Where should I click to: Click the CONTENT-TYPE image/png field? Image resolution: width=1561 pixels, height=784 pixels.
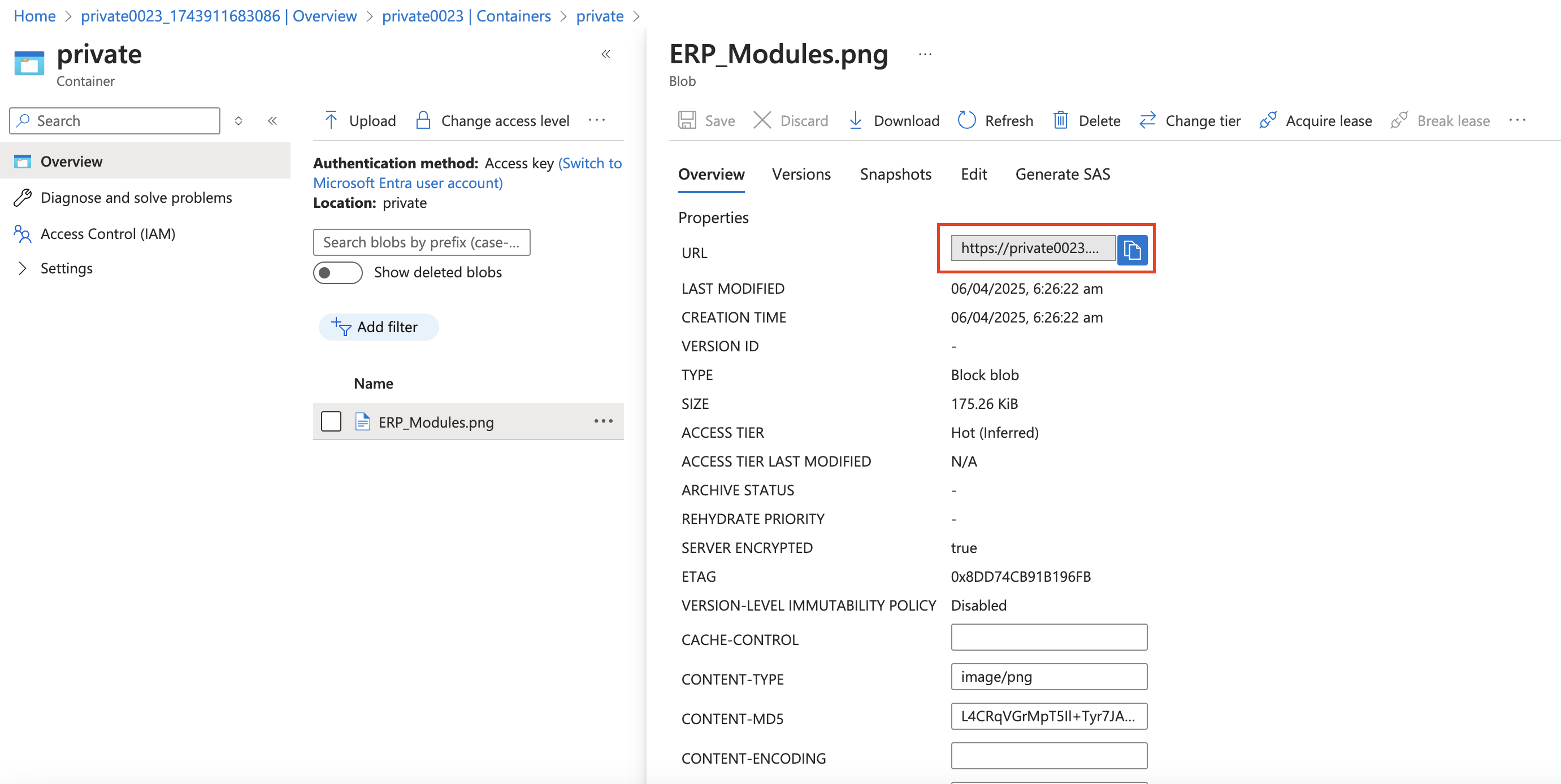[x=1048, y=676]
